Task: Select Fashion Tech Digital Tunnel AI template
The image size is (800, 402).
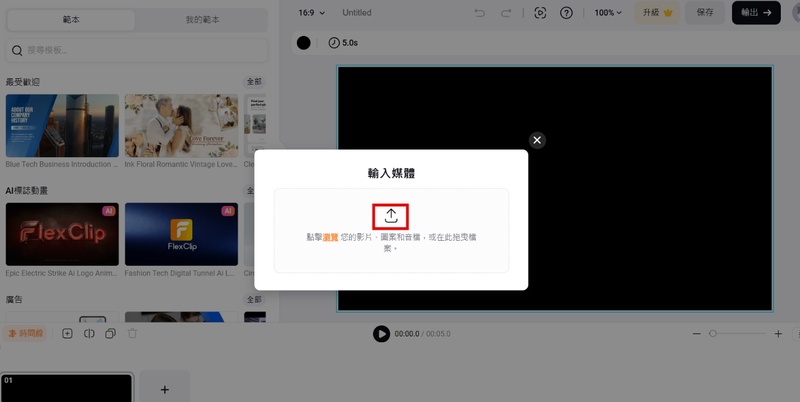Action: [181, 234]
